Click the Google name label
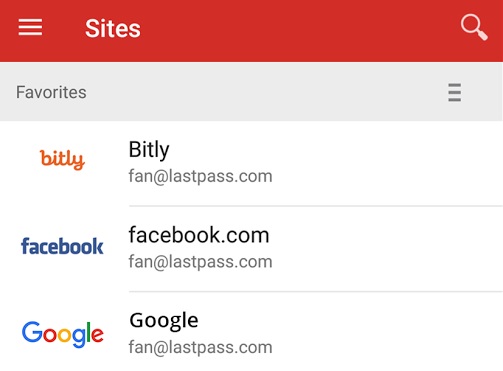The image size is (503, 371). (x=164, y=321)
